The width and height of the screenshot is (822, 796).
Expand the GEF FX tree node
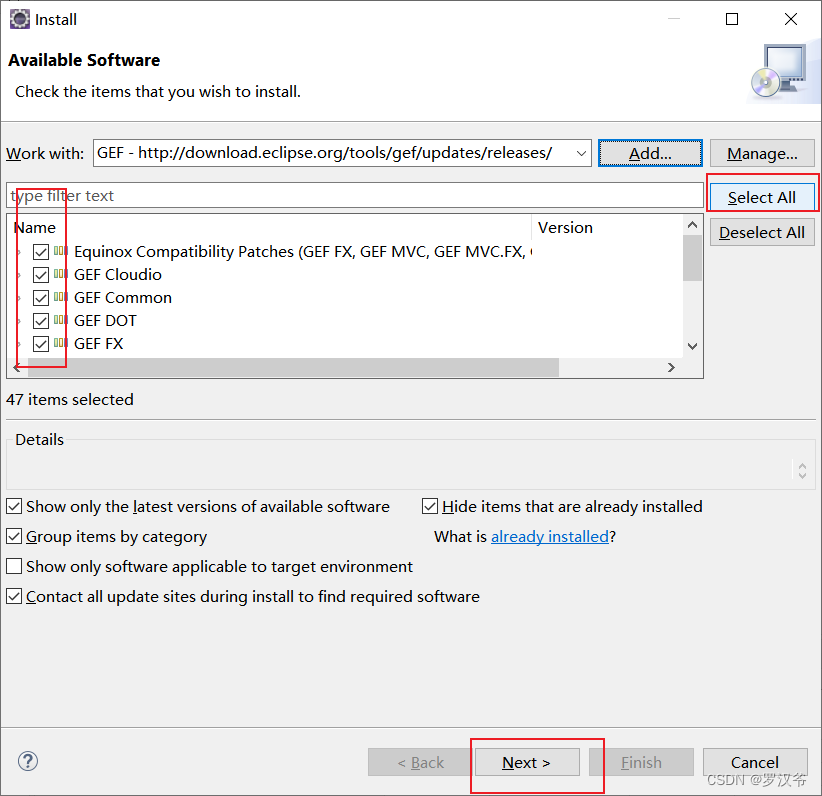click(19, 345)
